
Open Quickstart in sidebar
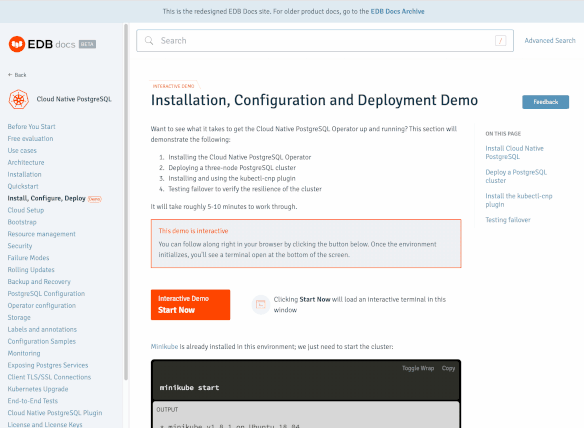[23, 186]
